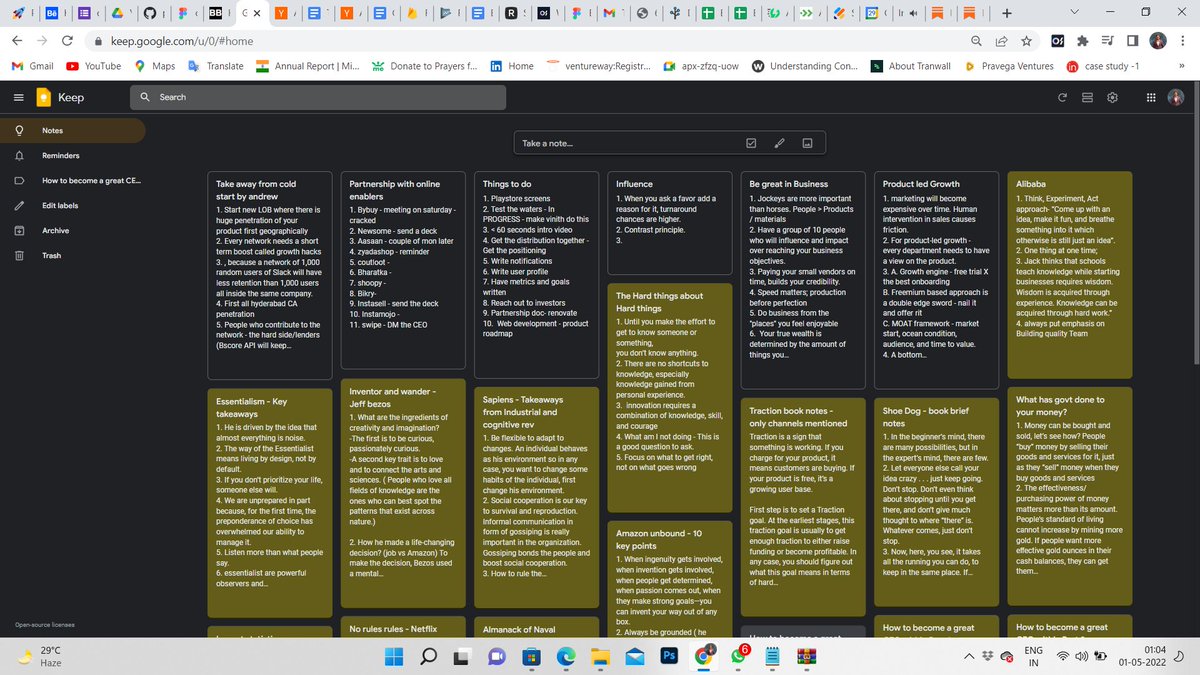Share this page from address bar
Image resolution: width=1200 pixels, height=675 pixels.
pyautogui.click(x=1001, y=41)
